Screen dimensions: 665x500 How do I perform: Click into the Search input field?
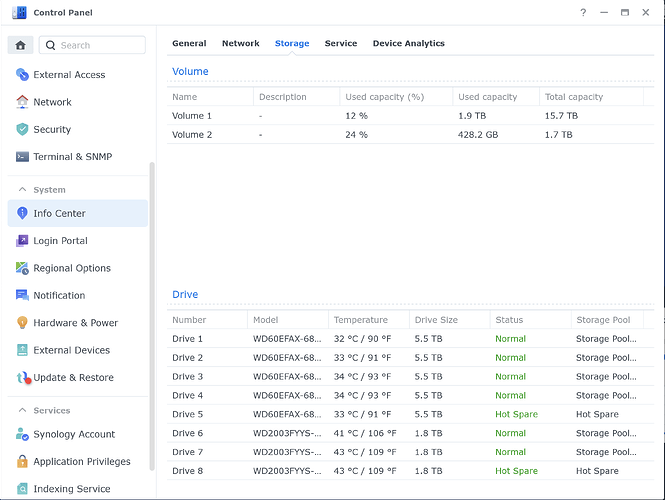point(92,45)
